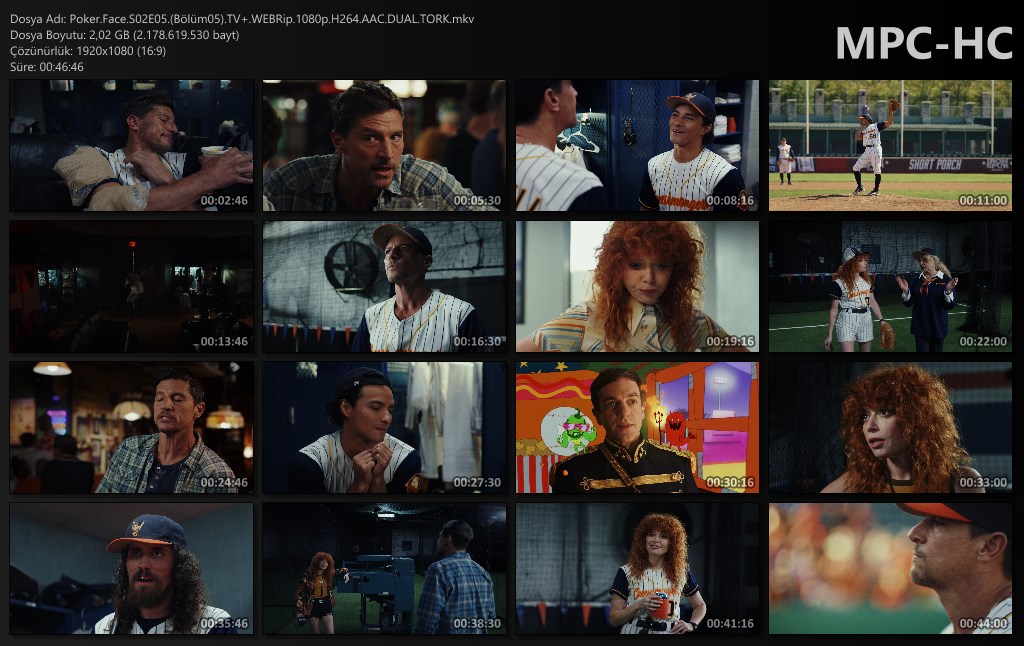Click the dark frame thumbnail at 00:13:46

pos(131,287)
